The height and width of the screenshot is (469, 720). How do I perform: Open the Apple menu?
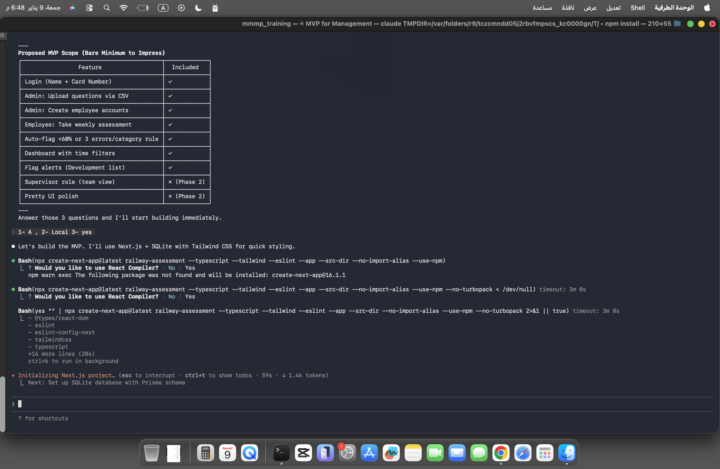pyautogui.click(x=708, y=7)
